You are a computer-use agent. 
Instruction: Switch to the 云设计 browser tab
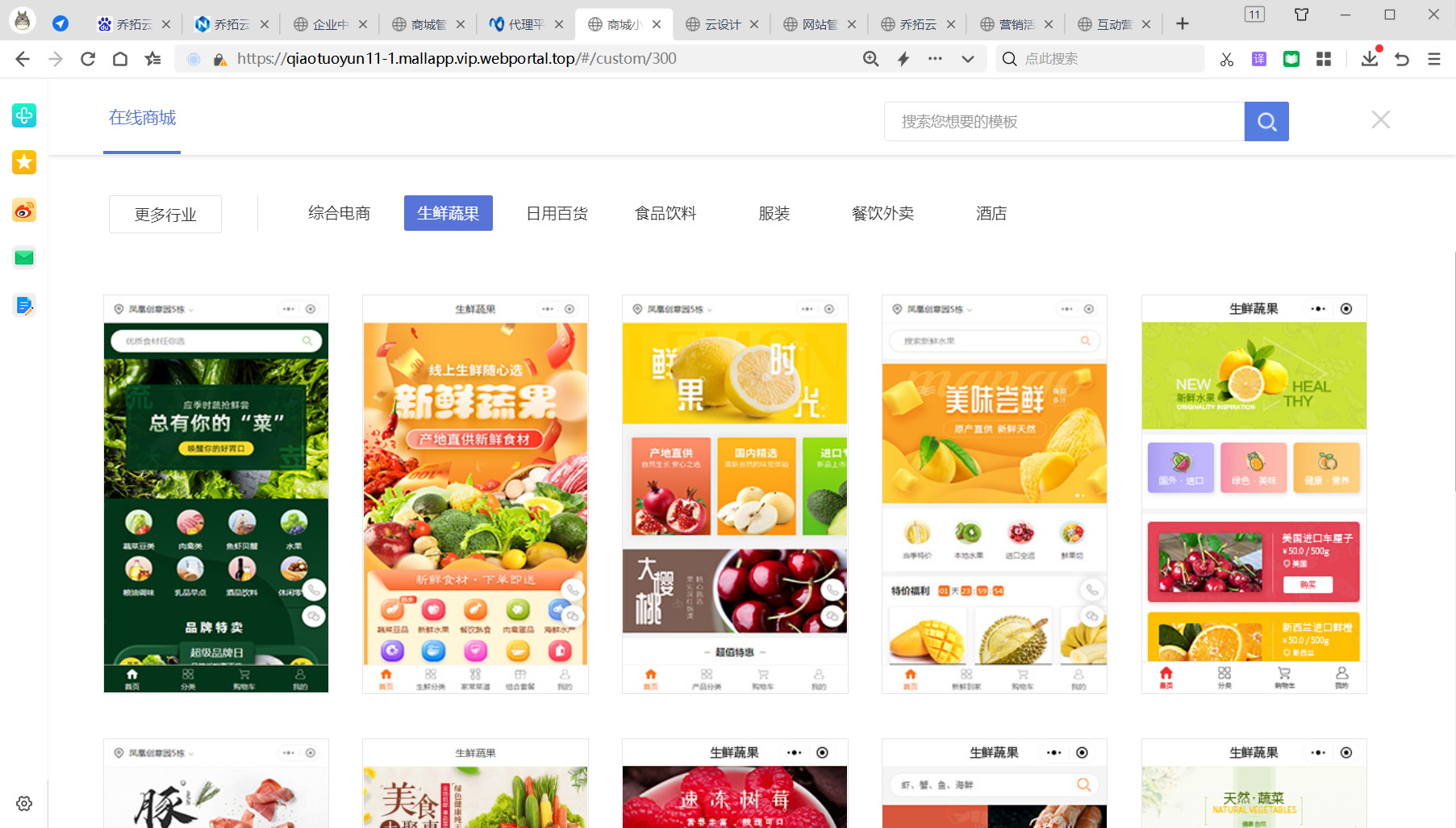click(721, 24)
